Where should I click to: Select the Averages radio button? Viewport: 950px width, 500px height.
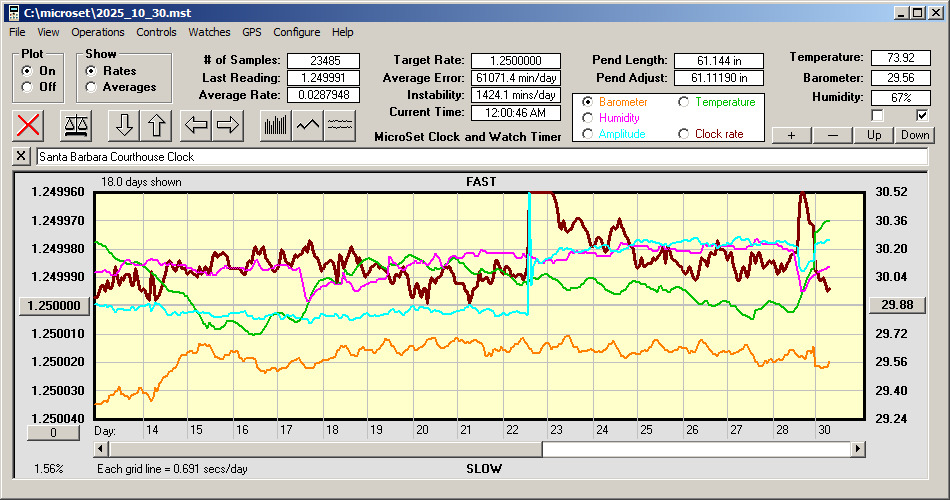92,87
